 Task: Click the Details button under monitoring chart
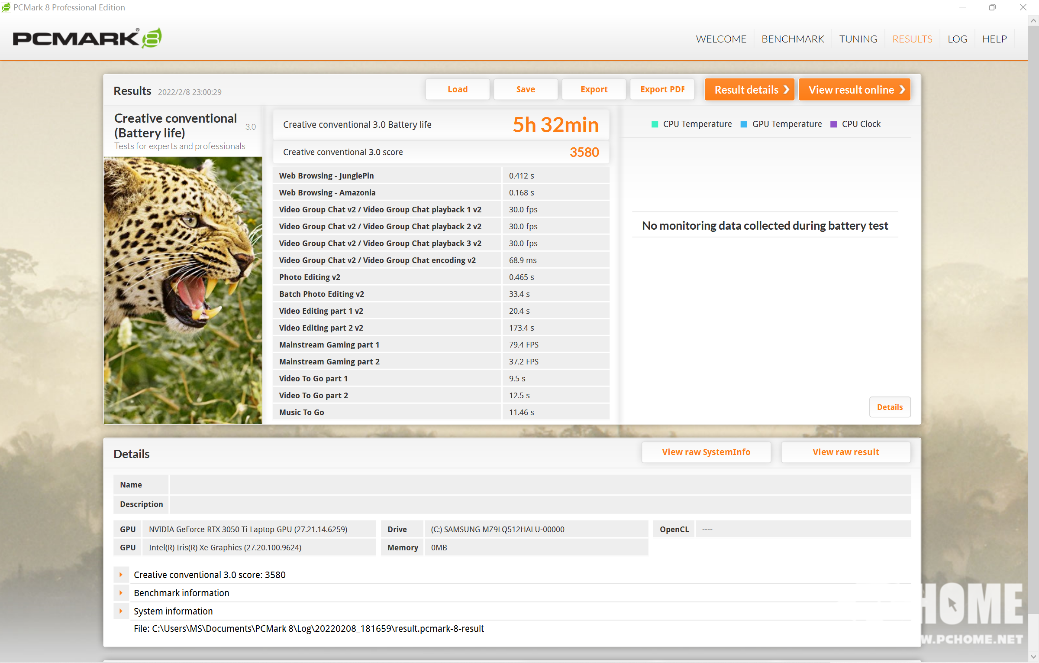point(890,407)
